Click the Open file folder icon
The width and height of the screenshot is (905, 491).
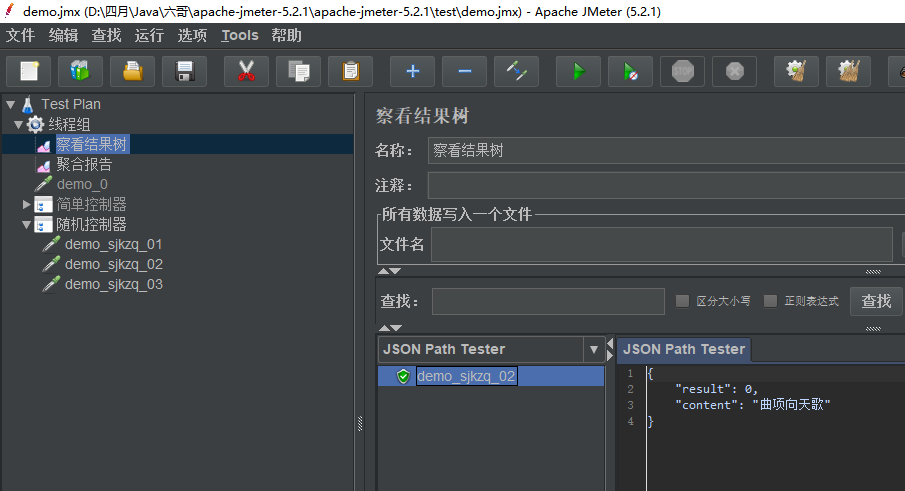(133, 72)
